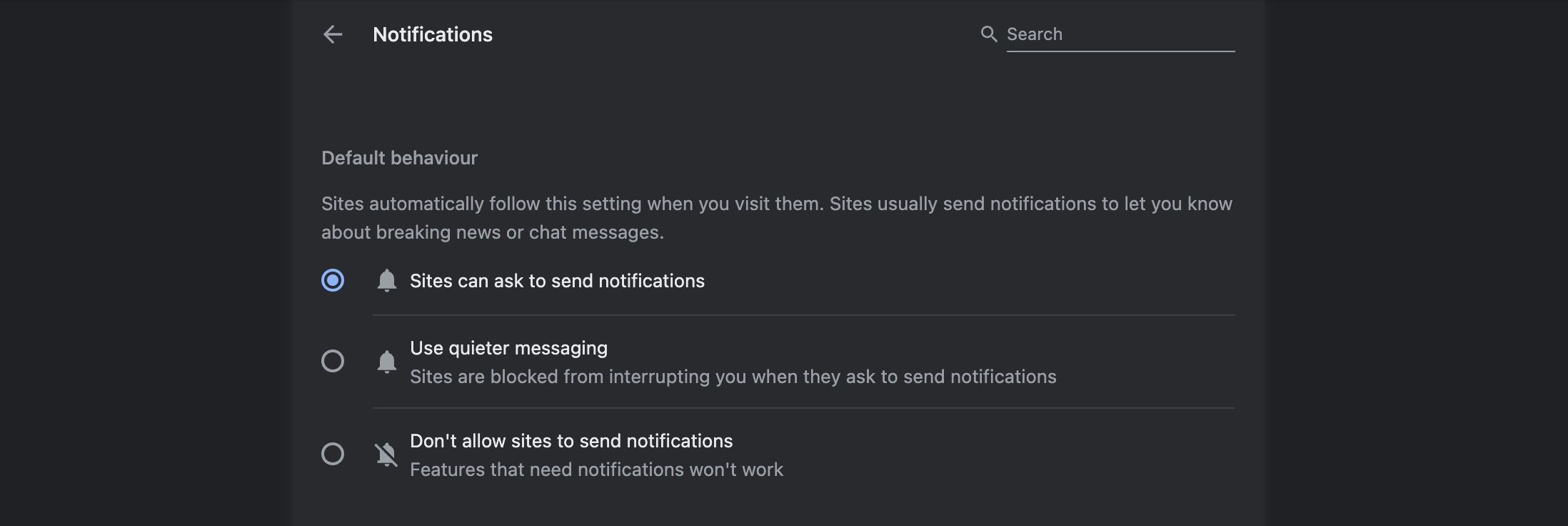
Task: Enable 'Use quieter messaging'
Action: [332, 362]
